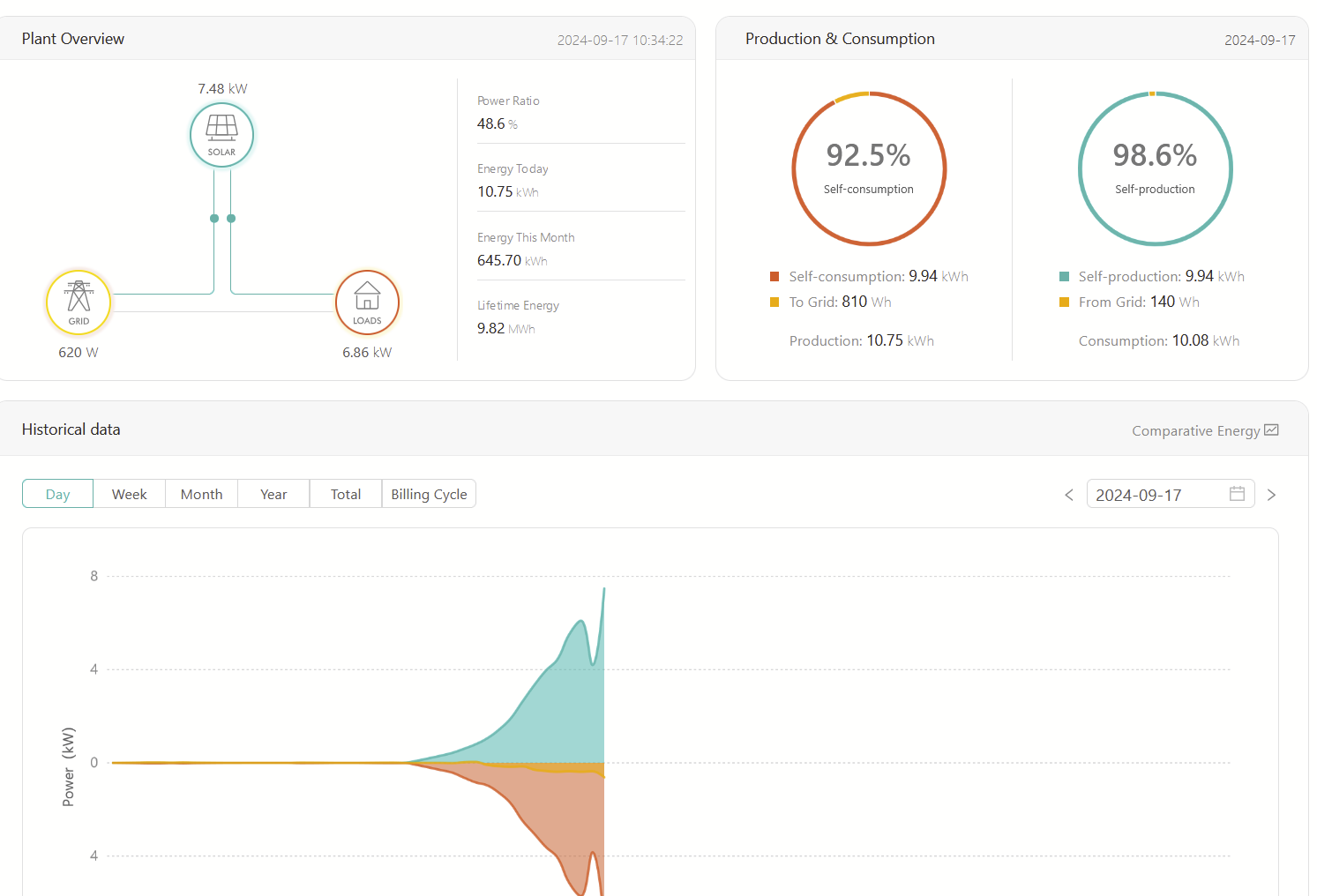Image resolution: width=1317 pixels, height=896 pixels.
Task: Open the Billing Cycle tab
Action: pos(429,494)
